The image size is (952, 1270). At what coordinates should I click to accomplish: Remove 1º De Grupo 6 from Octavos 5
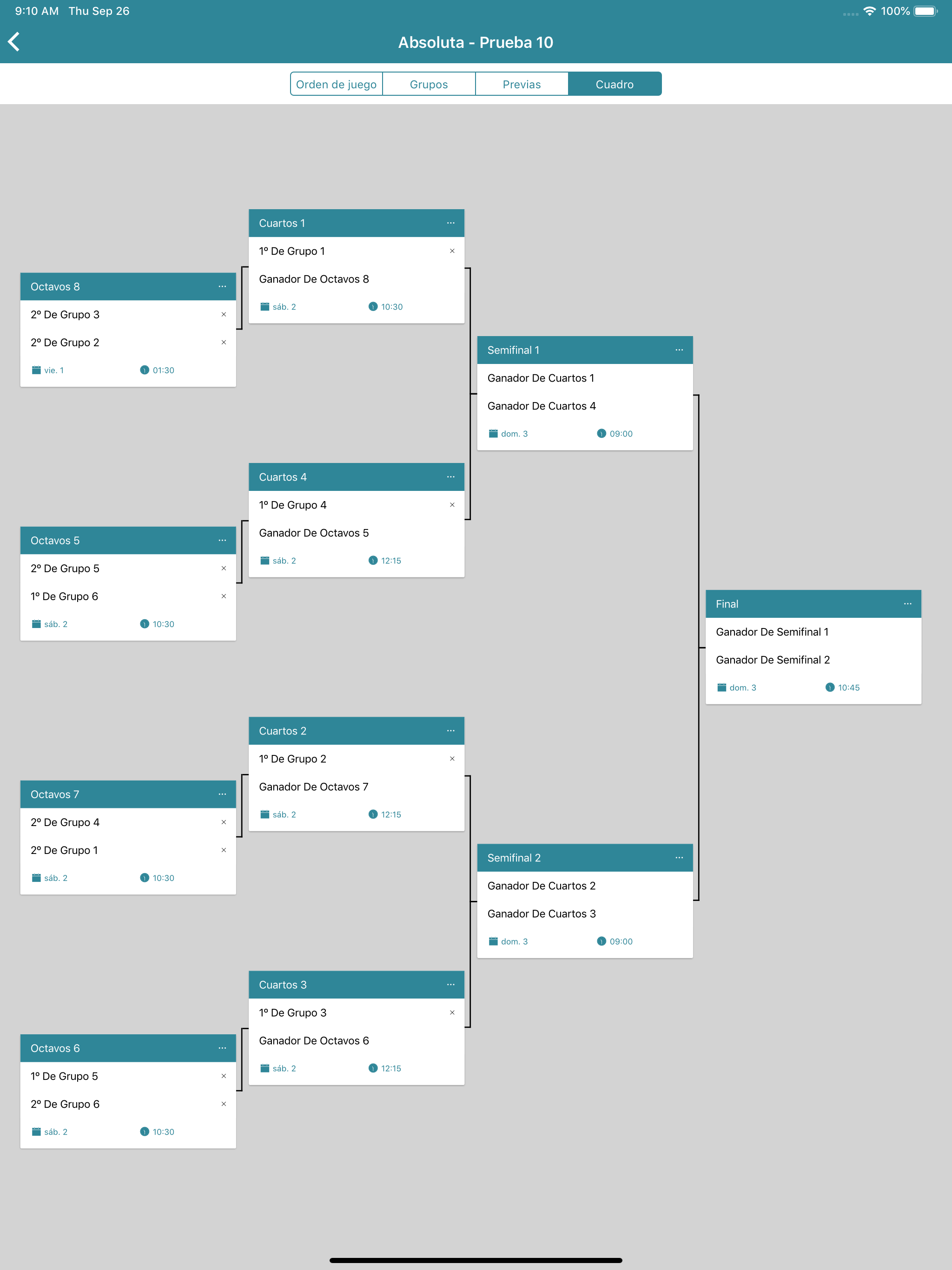224,596
